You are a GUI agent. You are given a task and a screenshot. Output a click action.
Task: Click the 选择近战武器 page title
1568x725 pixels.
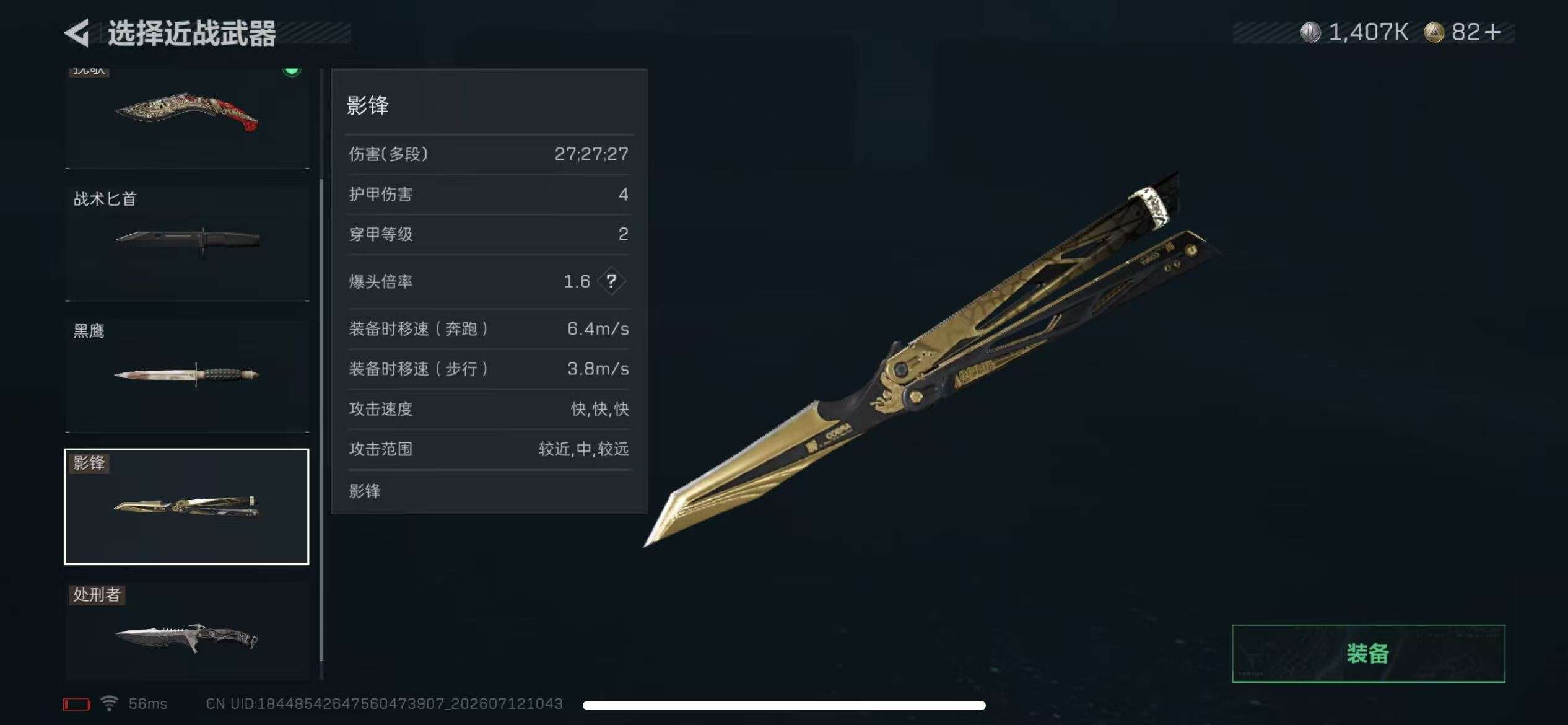click(192, 33)
